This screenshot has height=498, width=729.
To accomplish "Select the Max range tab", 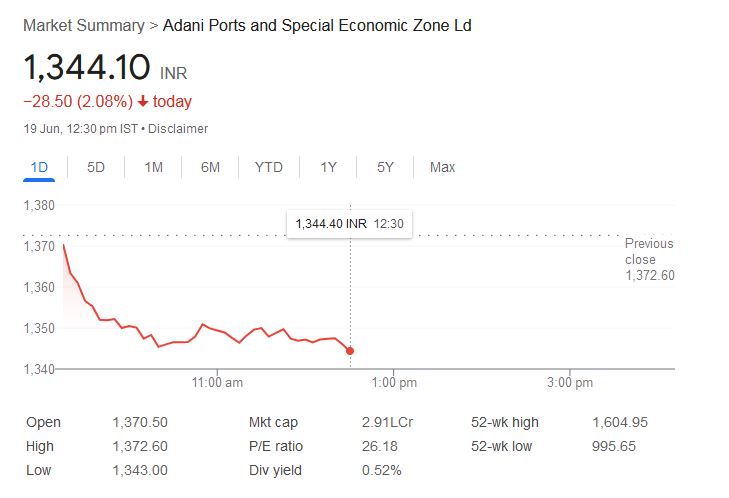I will coord(442,167).
